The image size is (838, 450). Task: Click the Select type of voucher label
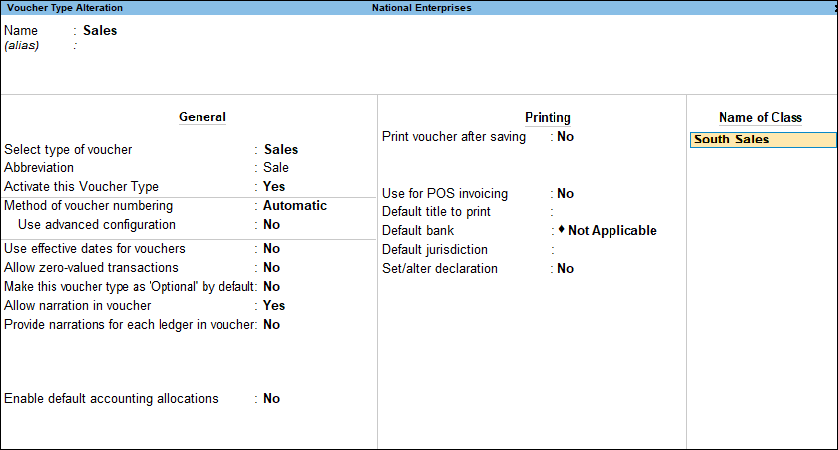[68, 150]
